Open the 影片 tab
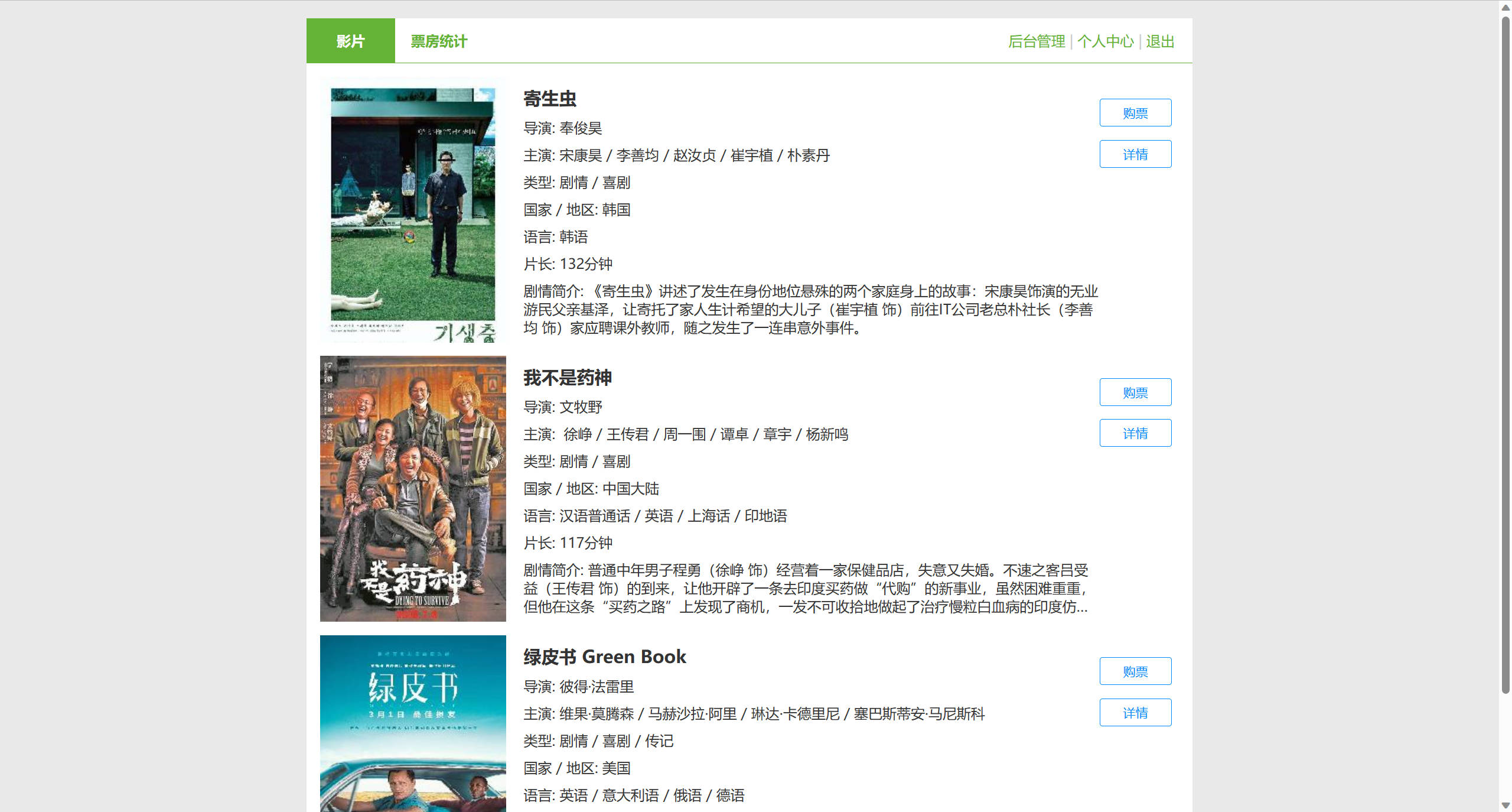 [350, 41]
